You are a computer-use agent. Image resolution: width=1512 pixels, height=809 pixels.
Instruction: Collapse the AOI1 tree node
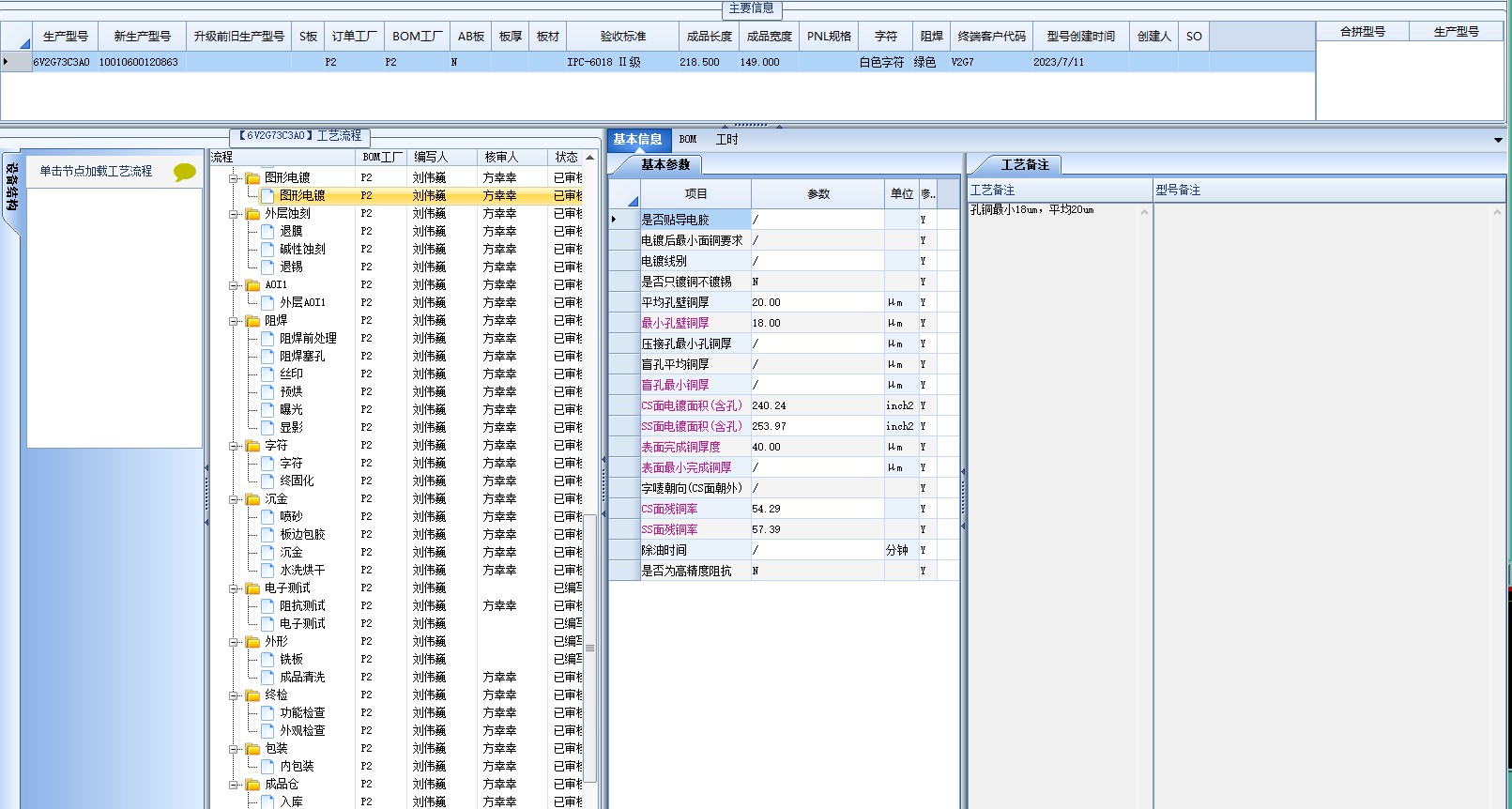pyautogui.click(x=234, y=285)
